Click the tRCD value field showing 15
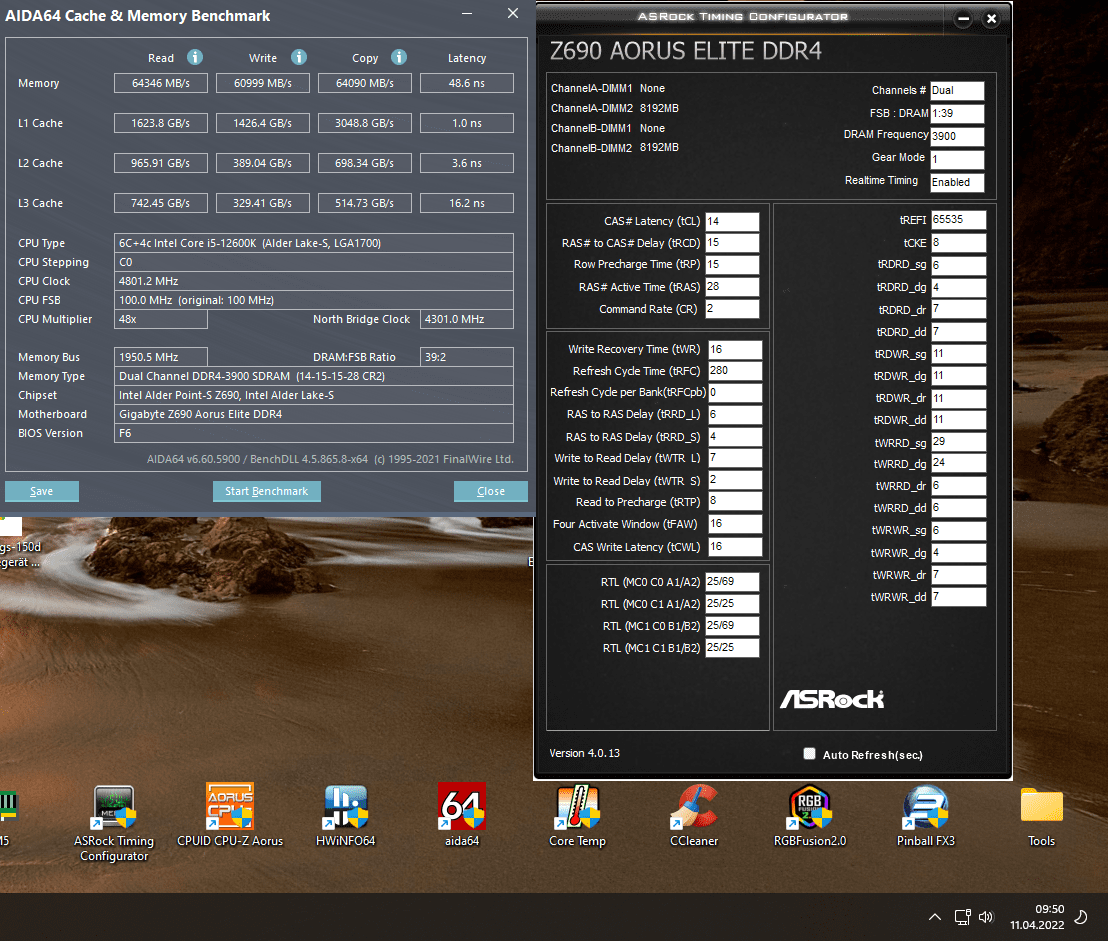The height and width of the screenshot is (941, 1108). (x=732, y=243)
